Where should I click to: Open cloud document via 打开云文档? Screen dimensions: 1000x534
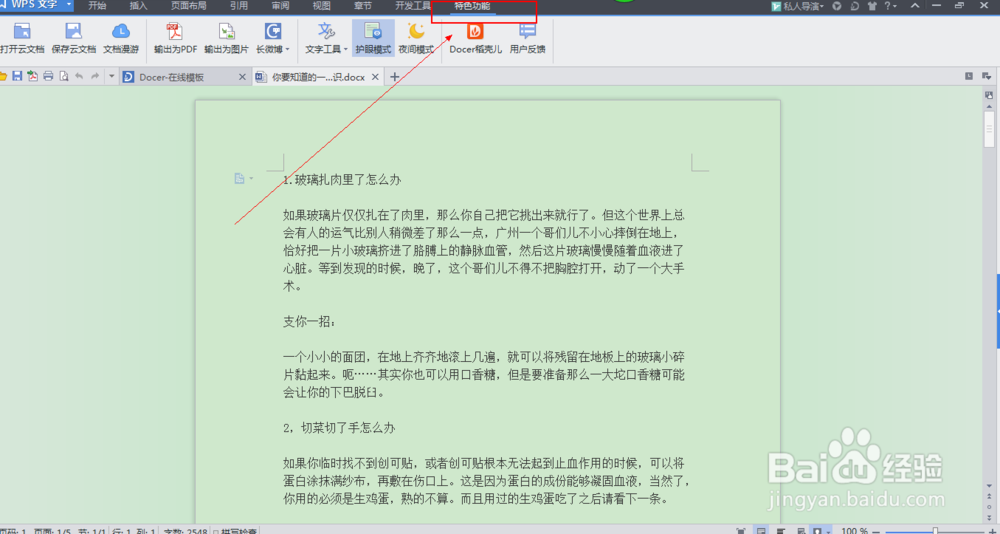(x=22, y=38)
